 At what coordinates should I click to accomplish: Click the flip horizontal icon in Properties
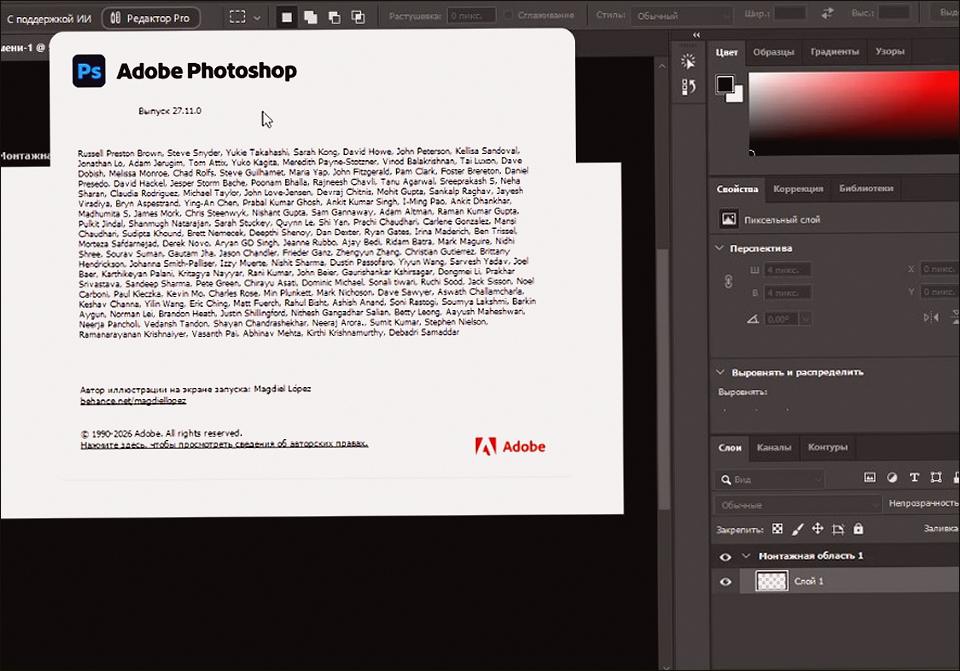click(931, 317)
